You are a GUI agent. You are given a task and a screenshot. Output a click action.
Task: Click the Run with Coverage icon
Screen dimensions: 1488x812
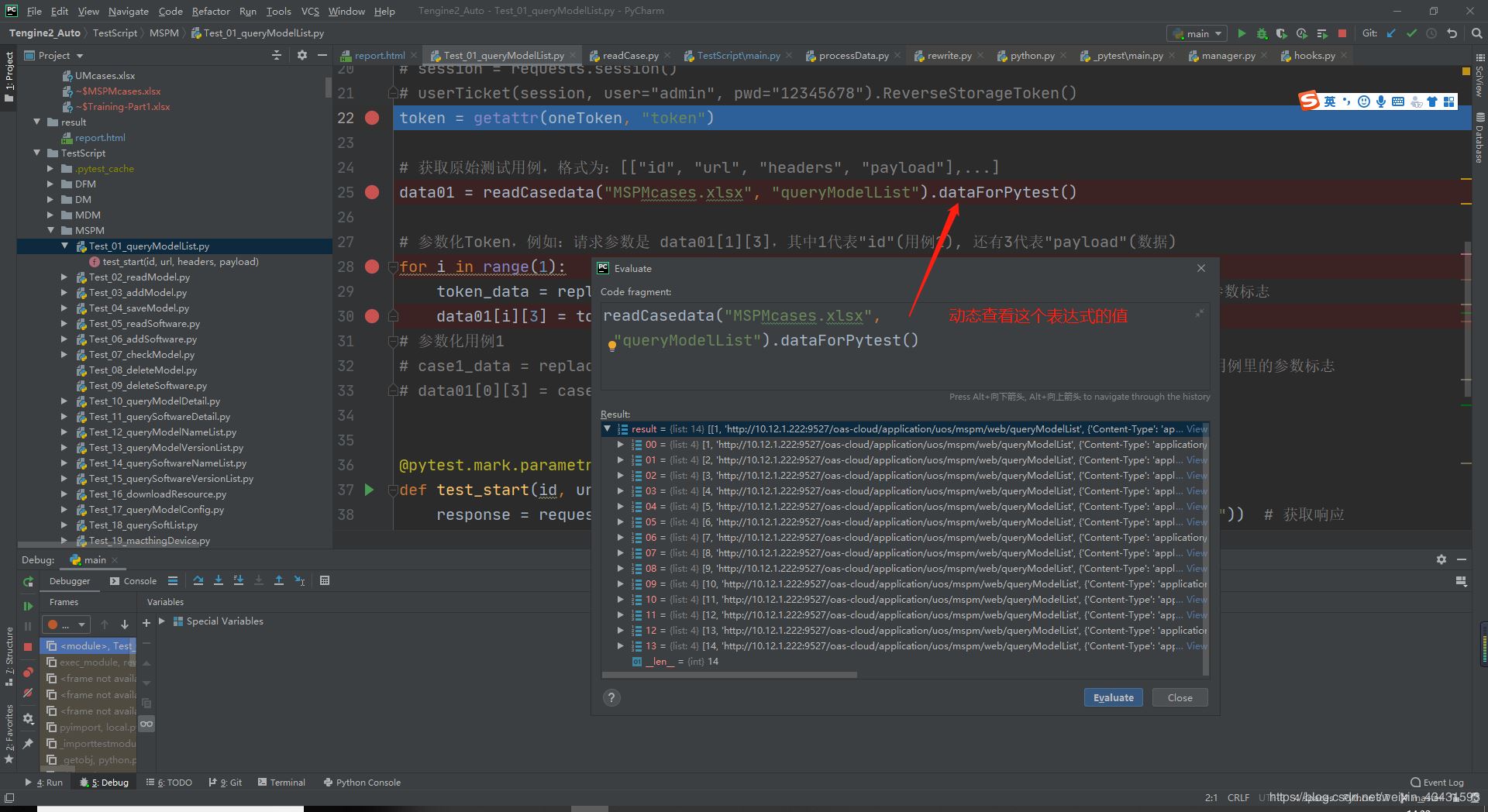tap(1282, 33)
